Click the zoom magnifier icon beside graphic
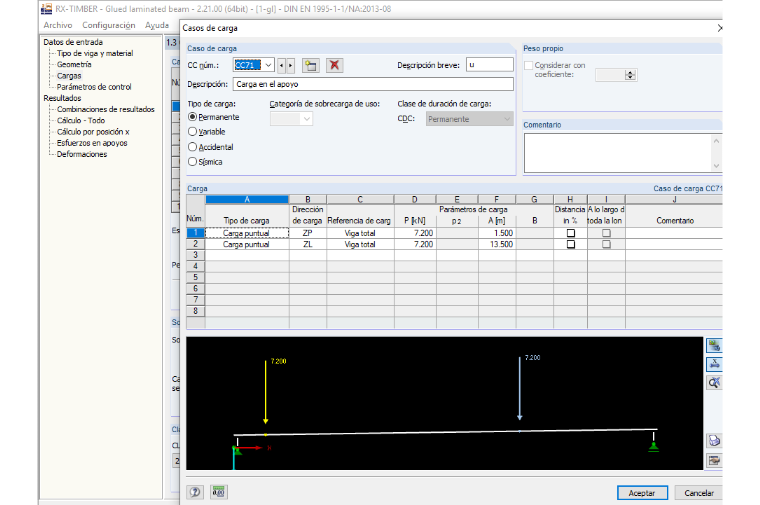This screenshot has width=760, height=505. tap(714, 383)
